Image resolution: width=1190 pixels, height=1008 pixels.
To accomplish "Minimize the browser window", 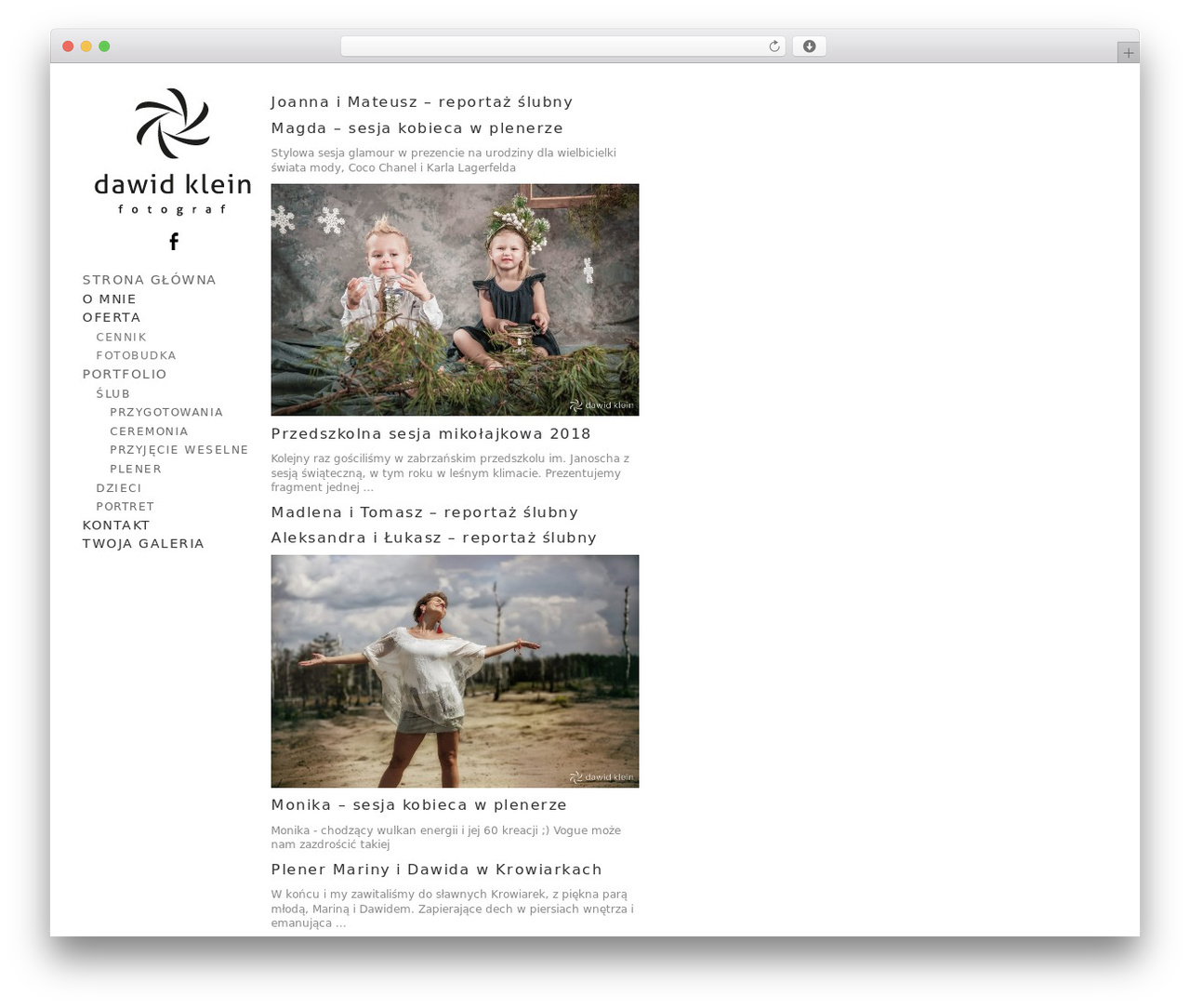I will click(86, 46).
